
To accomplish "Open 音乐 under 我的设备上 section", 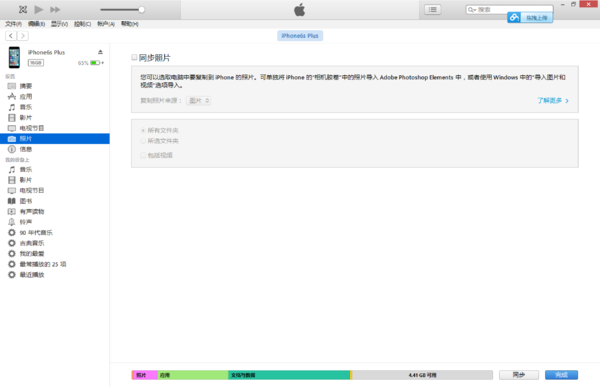I will [55, 170].
